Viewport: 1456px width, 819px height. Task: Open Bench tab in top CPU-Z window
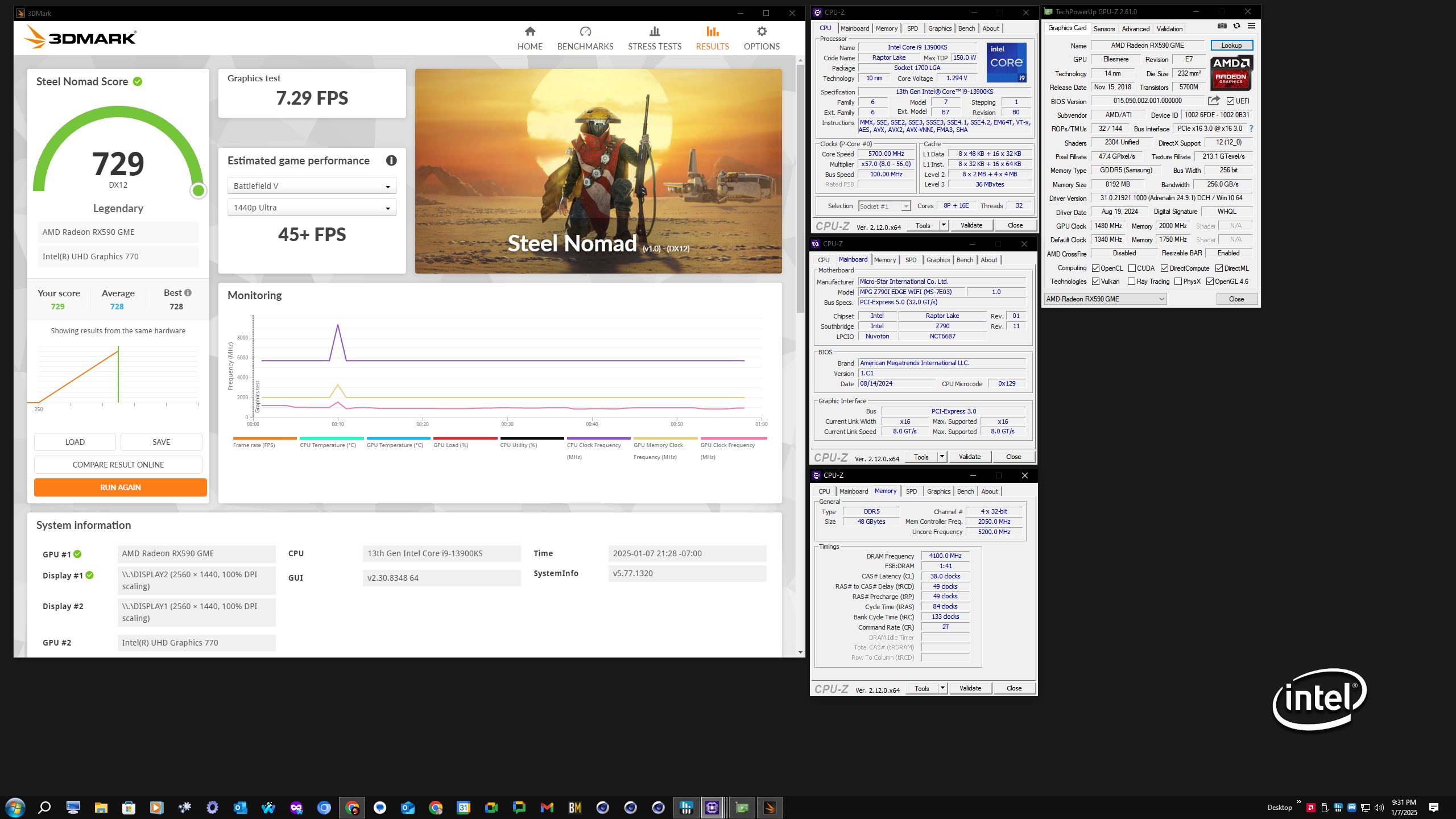(966, 28)
